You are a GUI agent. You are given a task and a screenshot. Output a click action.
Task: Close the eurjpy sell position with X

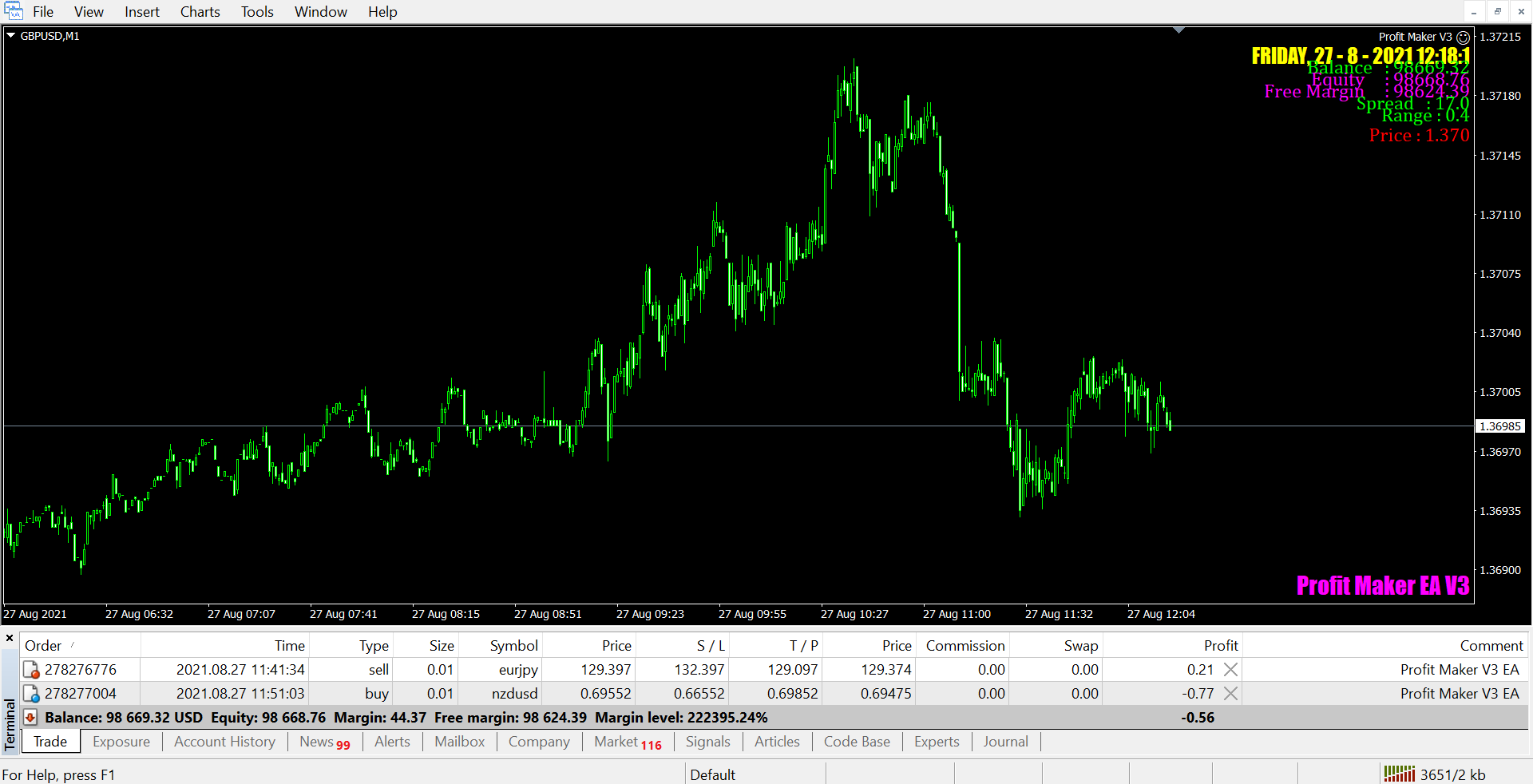(x=1230, y=670)
